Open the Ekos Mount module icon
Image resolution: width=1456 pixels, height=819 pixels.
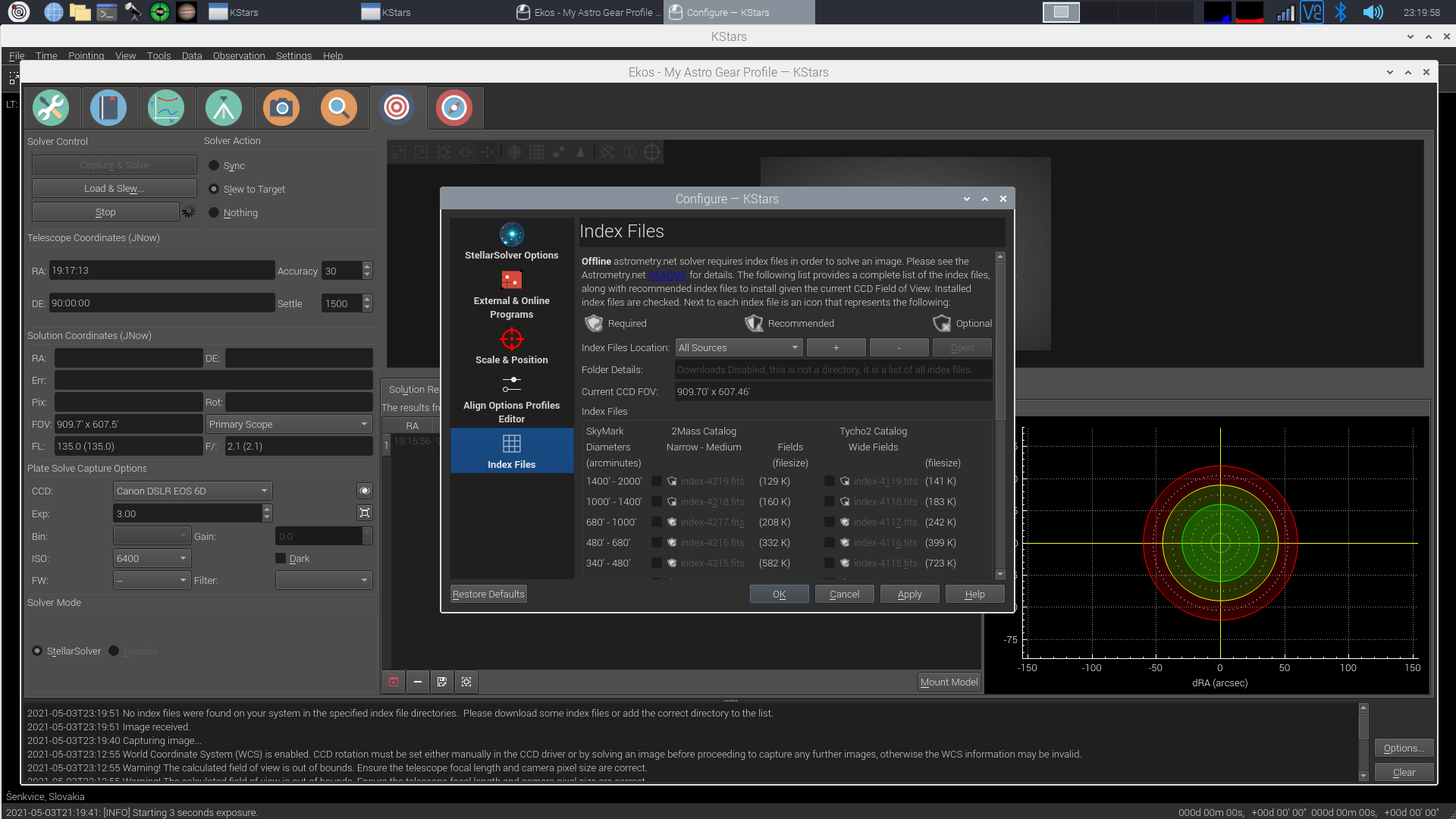point(224,108)
